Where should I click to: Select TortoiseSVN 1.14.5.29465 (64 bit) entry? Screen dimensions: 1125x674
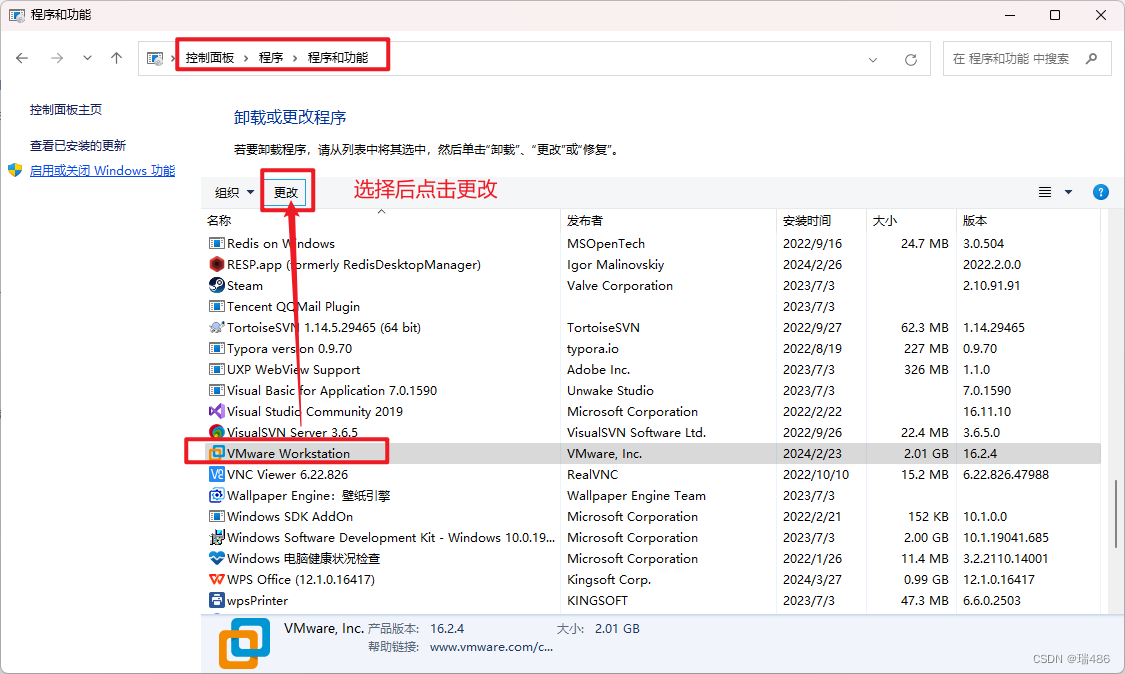click(x=324, y=327)
